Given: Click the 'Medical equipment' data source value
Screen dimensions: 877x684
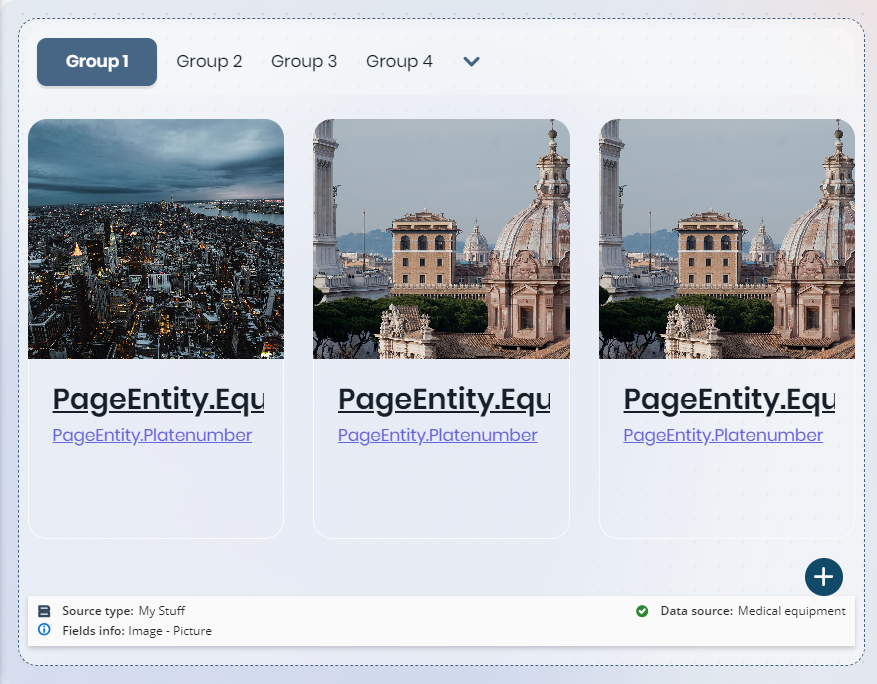Looking at the screenshot, I should [791, 611].
